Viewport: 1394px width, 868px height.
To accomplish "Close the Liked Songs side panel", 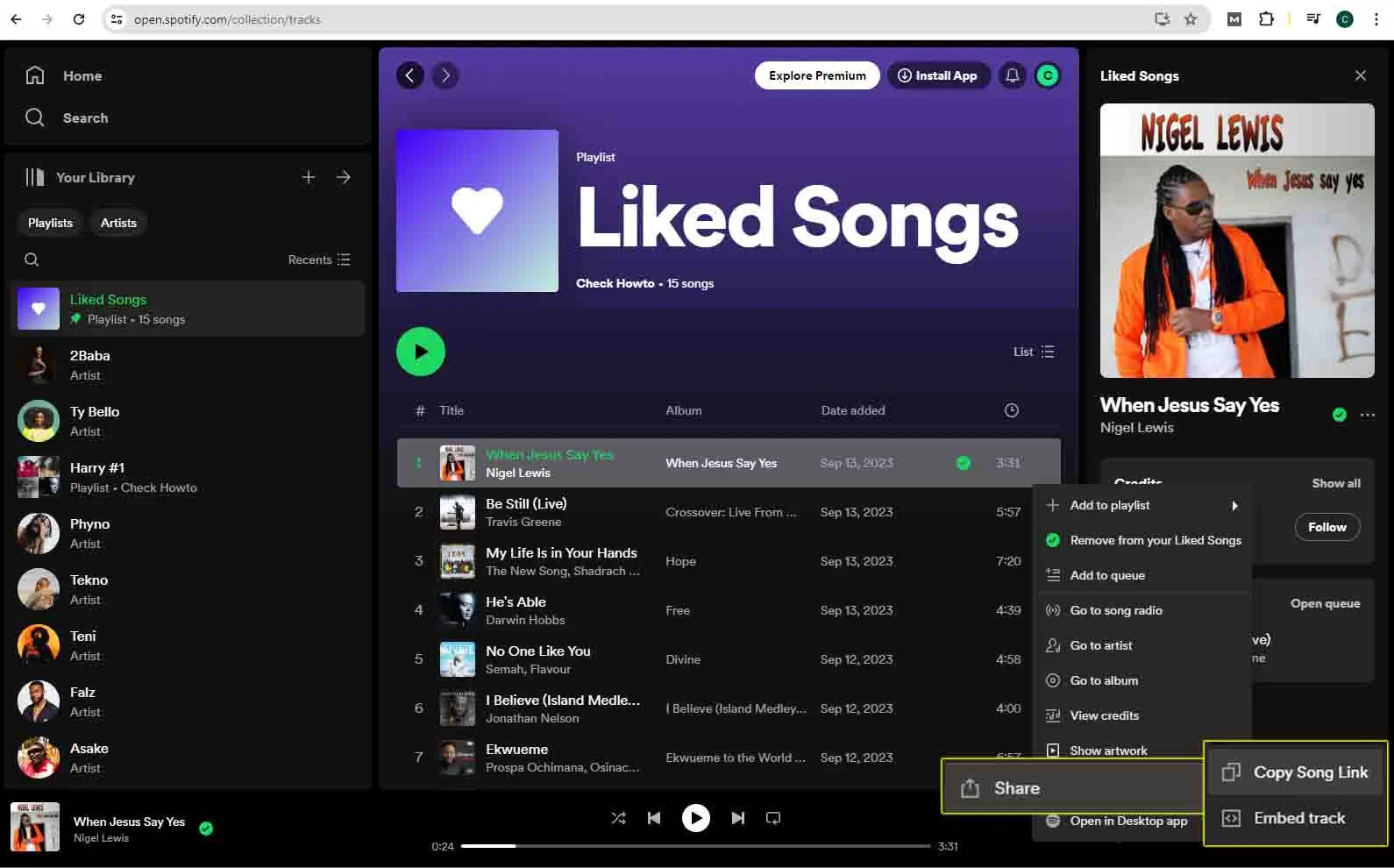I will pos(1361,75).
